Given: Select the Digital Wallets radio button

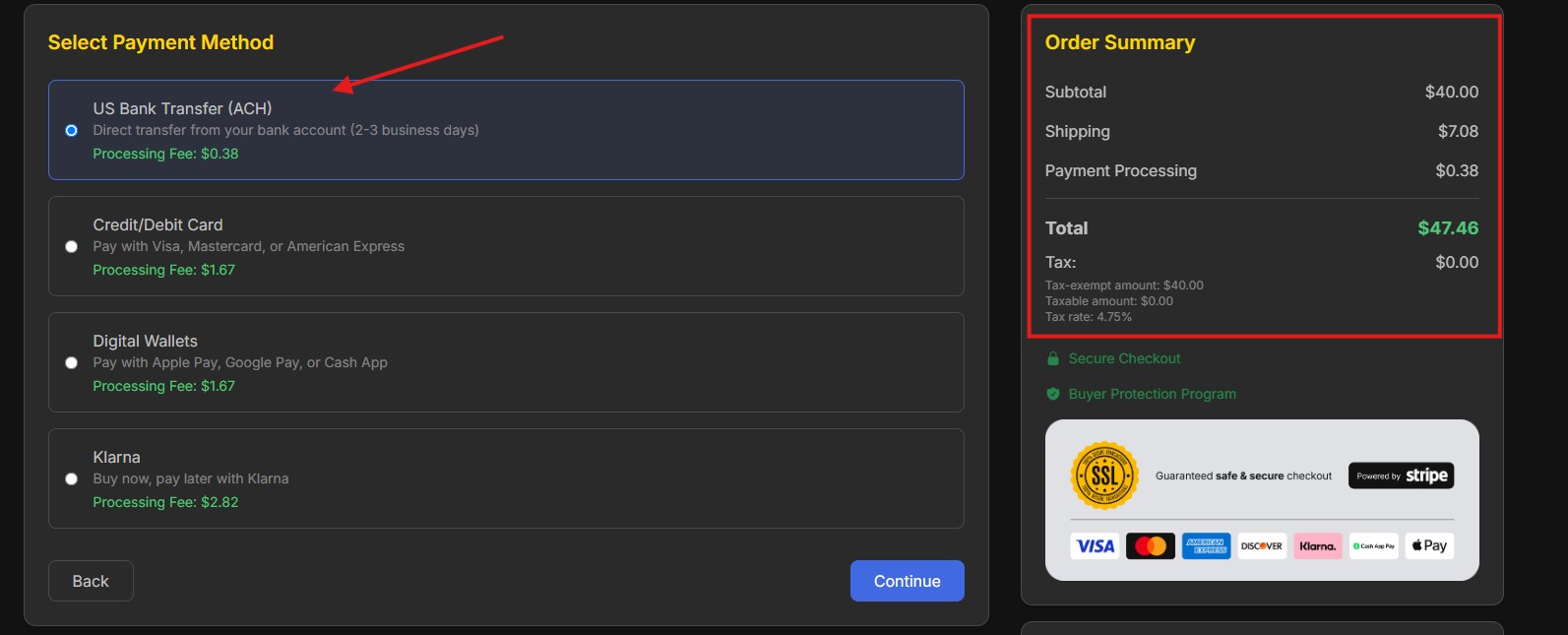Looking at the screenshot, I should pyautogui.click(x=71, y=362).
